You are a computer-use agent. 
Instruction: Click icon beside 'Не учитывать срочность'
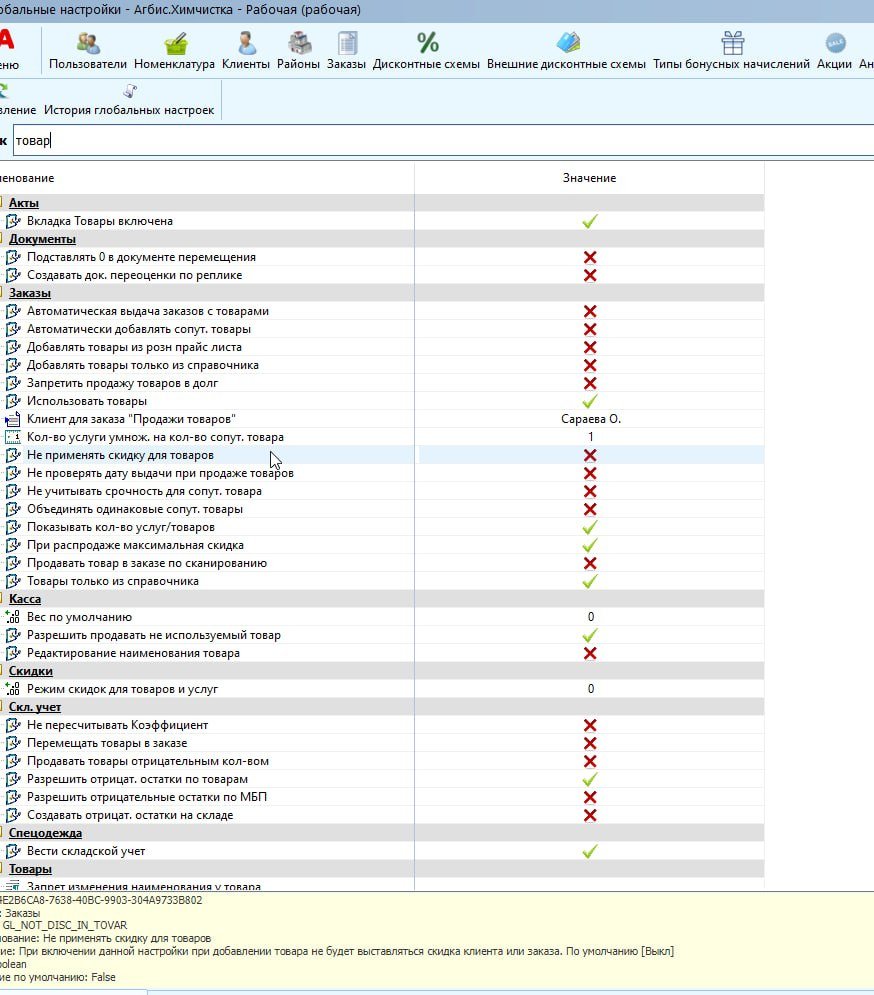(13, 491)
